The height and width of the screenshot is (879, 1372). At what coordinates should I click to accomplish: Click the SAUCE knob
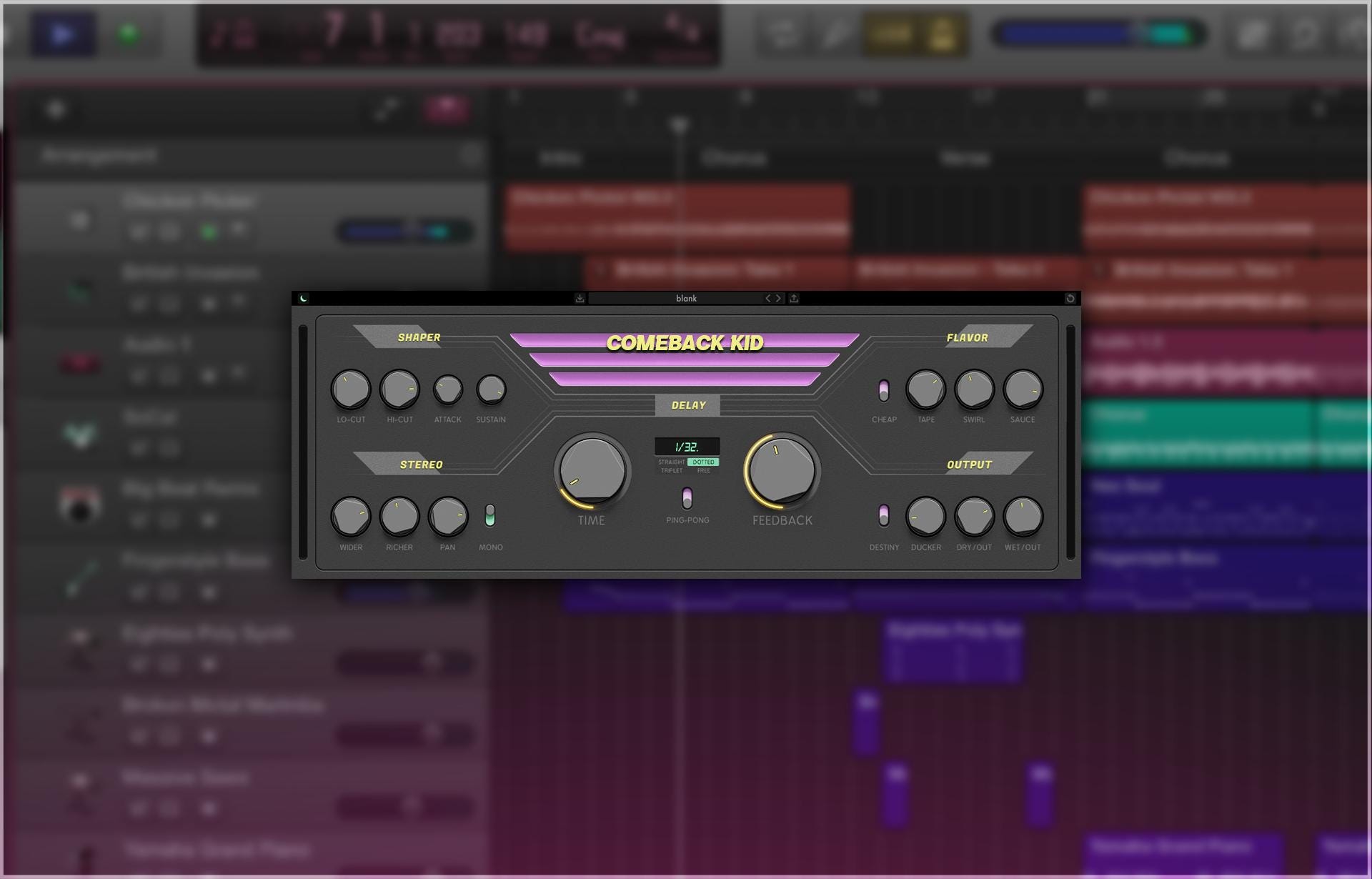[x=1023, y=389]
